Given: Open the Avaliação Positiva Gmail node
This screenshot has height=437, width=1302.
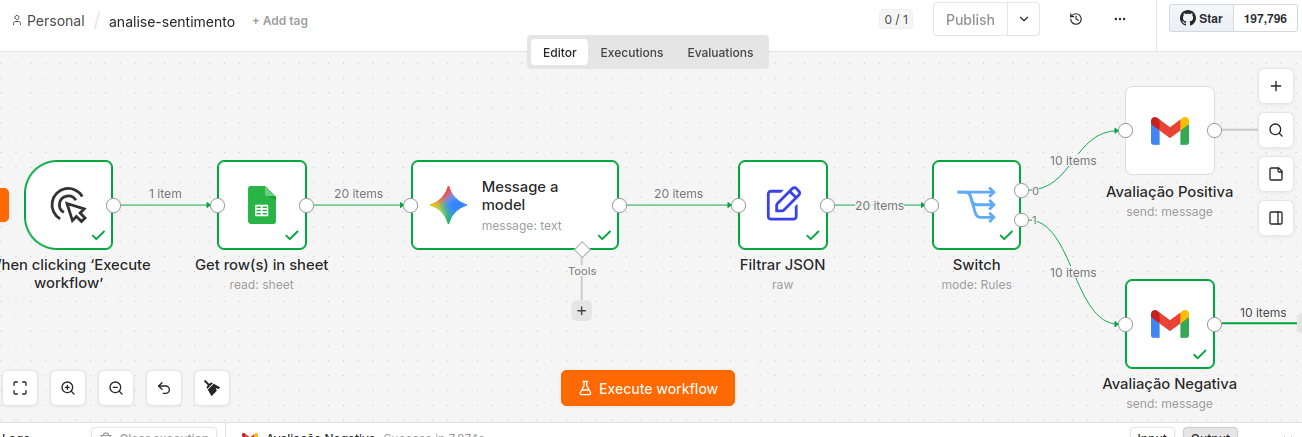Looking at the screenshot, I should coord(1170,130).
